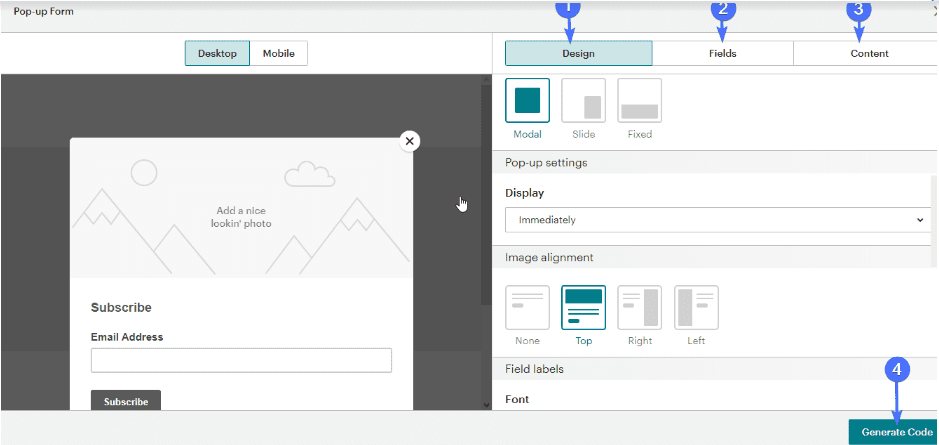This screenshot has height=445, width=939.
Task: Set image alignment to Right
Action: coord(640,308)
